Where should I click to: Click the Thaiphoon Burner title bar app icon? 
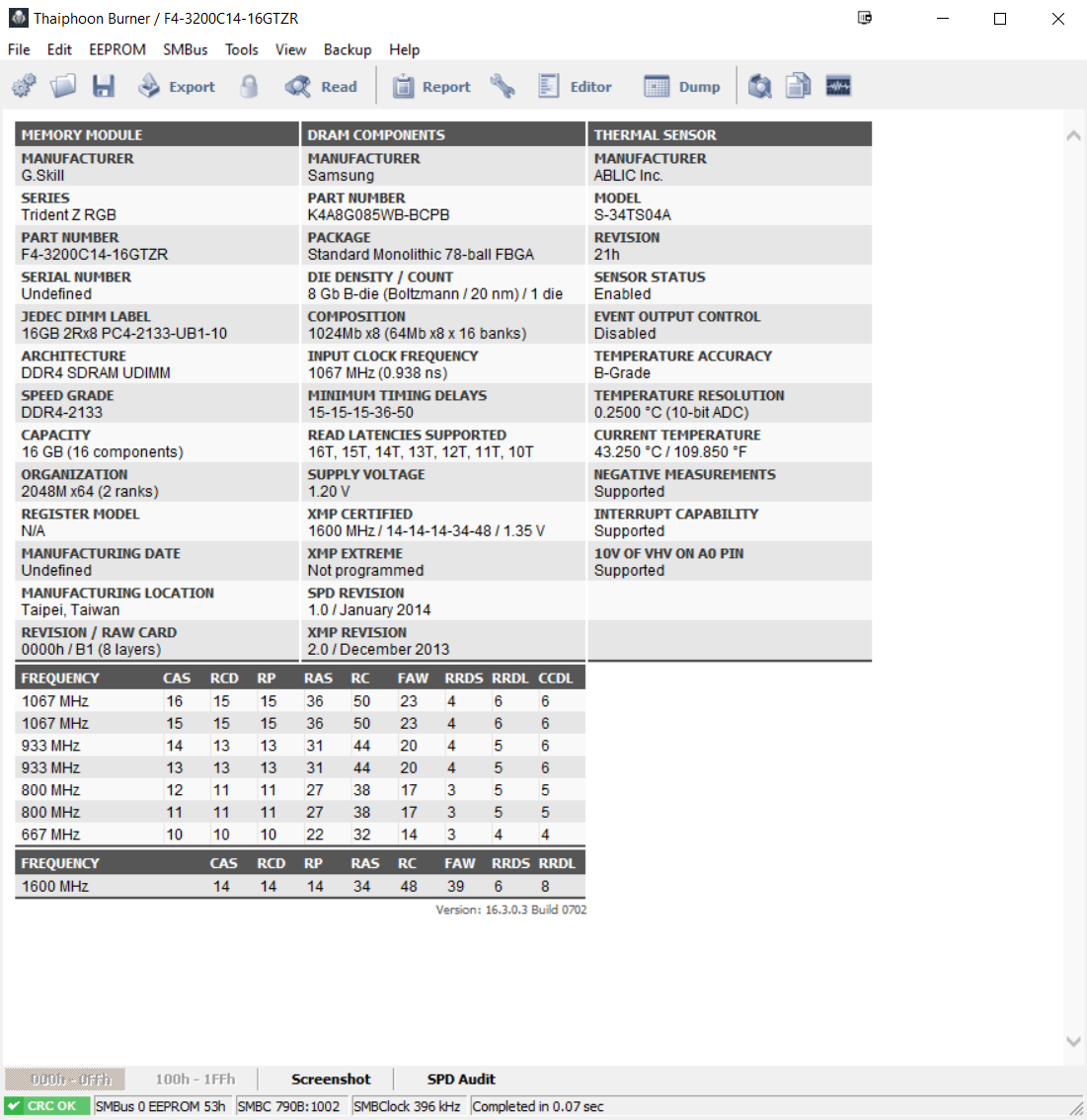click(18, 18)
